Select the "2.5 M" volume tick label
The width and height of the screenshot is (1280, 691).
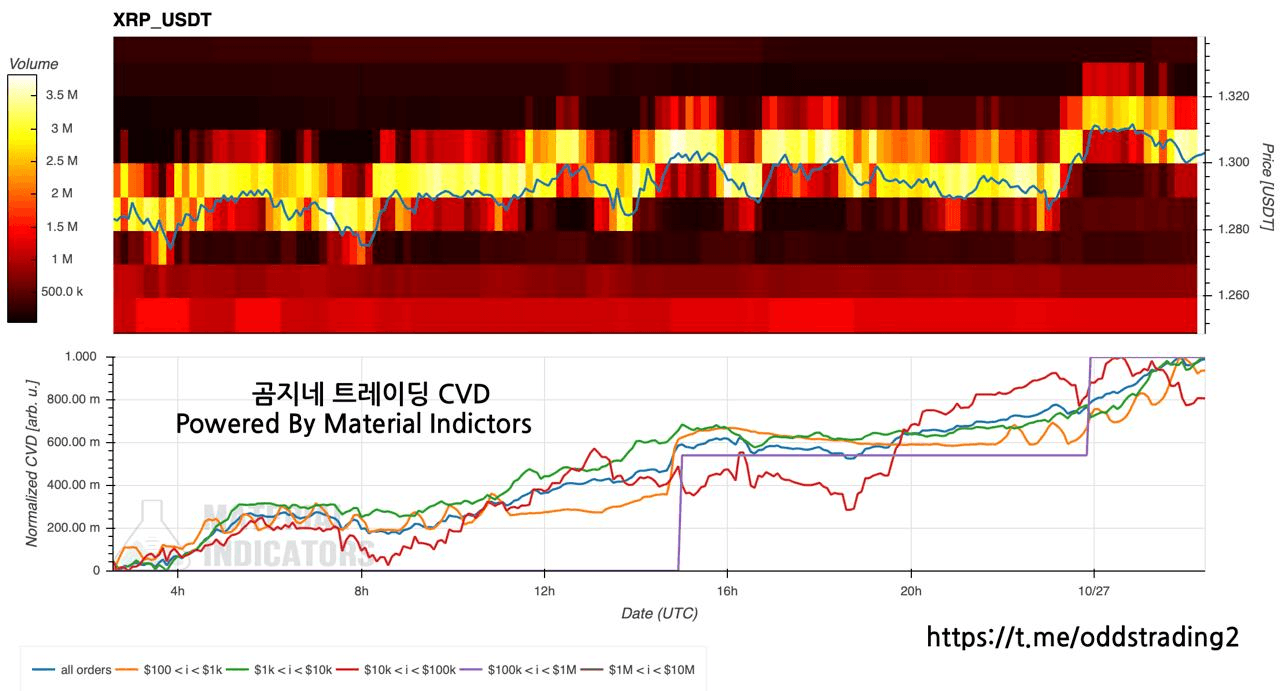pos(61,161)
